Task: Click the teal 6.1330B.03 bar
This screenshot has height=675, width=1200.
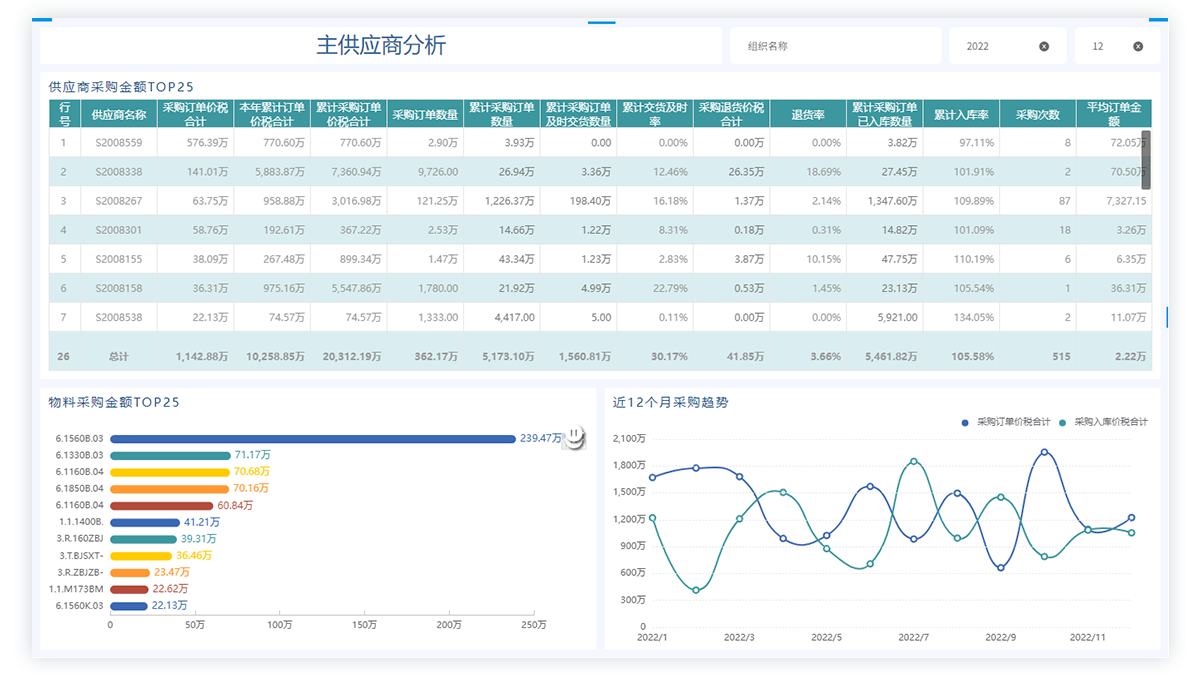Action: [170, 456]
